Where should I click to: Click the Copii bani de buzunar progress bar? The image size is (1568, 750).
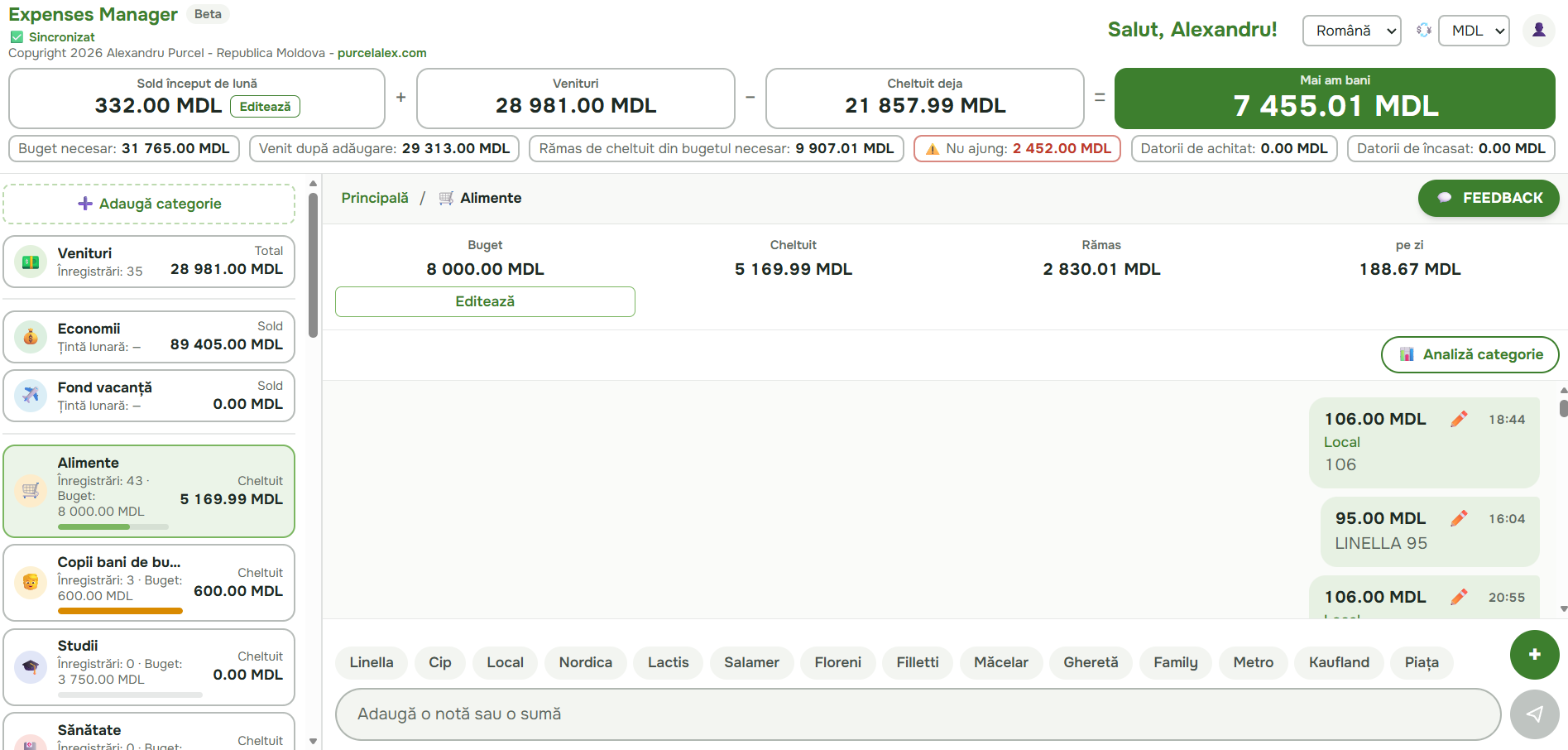120,611
